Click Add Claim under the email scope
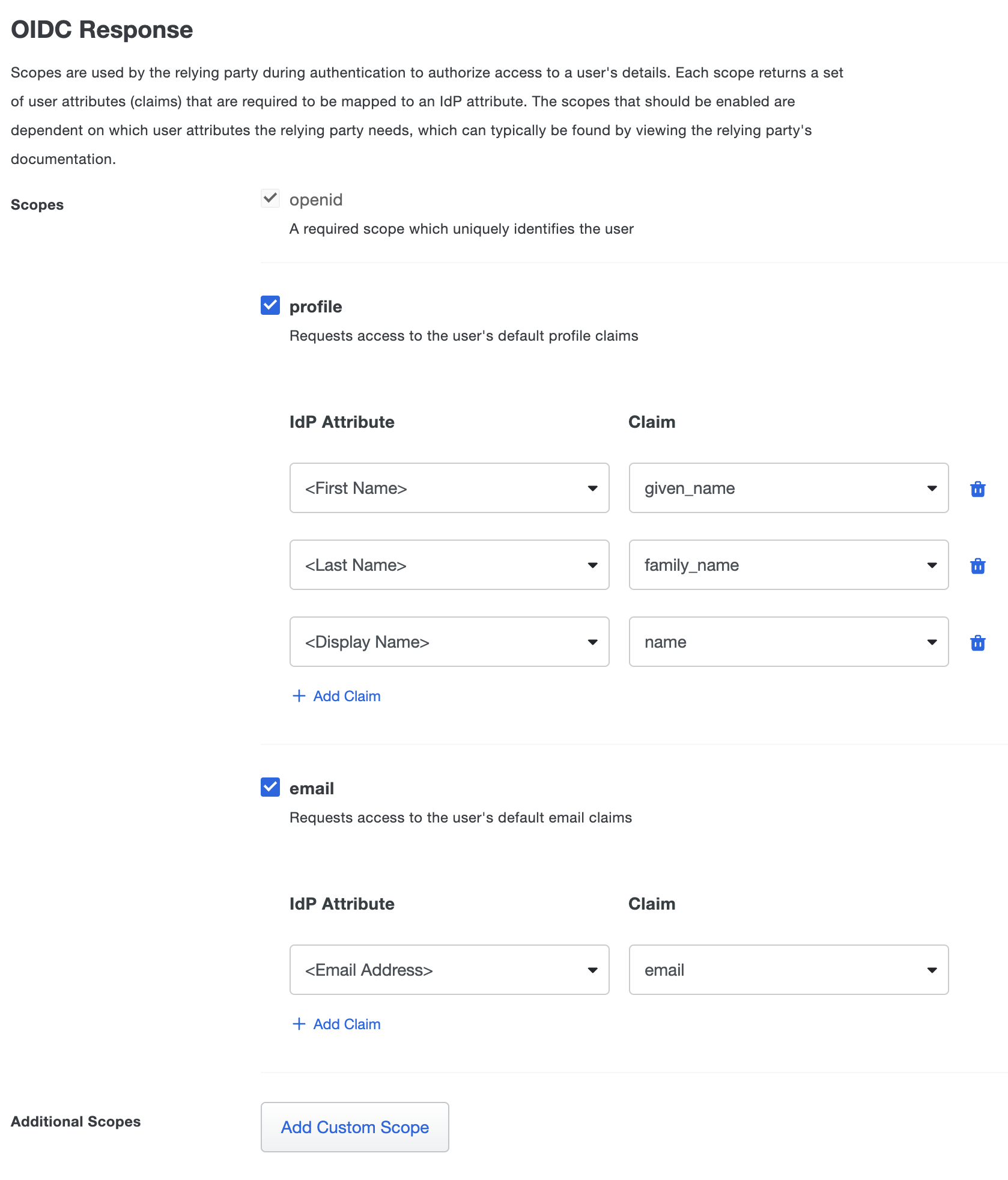The height and width of the screenshot is (1180, 1008). pyautogui.click(x=346, y=1023)
